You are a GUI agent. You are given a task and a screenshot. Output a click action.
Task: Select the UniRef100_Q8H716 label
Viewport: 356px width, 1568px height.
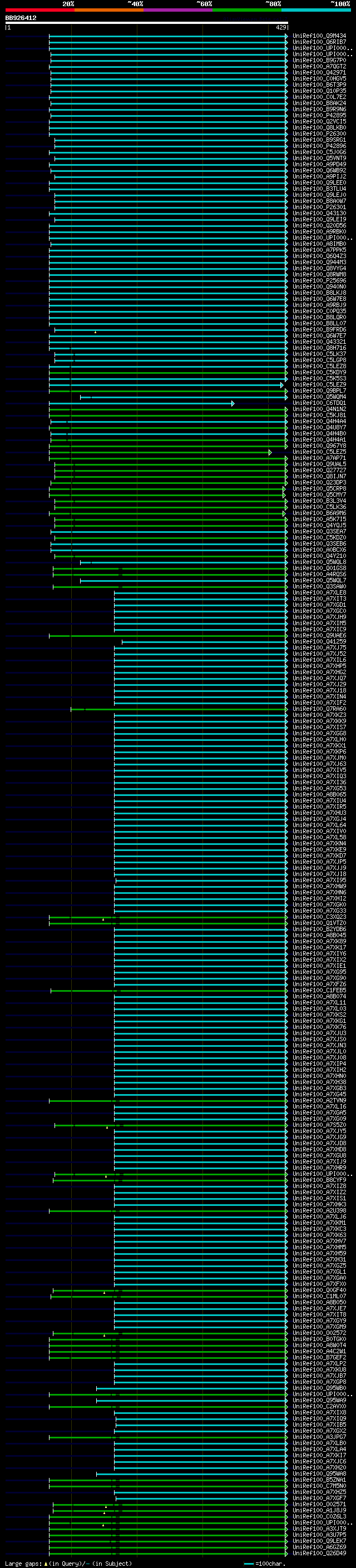point(319,348)
